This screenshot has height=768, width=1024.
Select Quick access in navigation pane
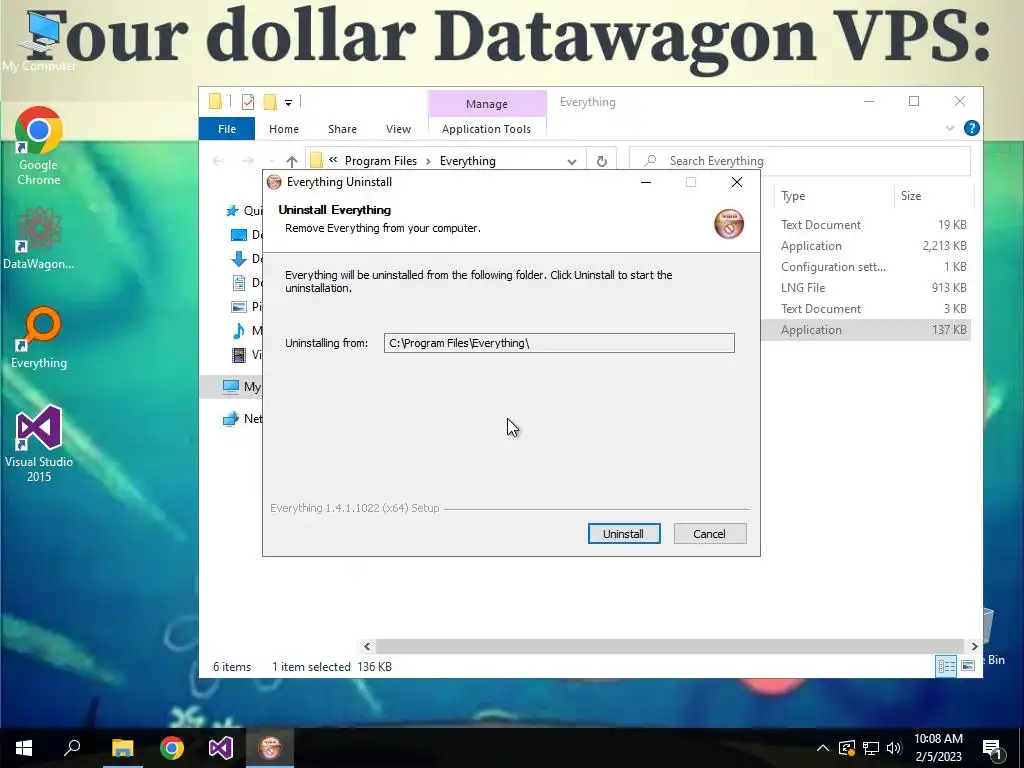242,210
